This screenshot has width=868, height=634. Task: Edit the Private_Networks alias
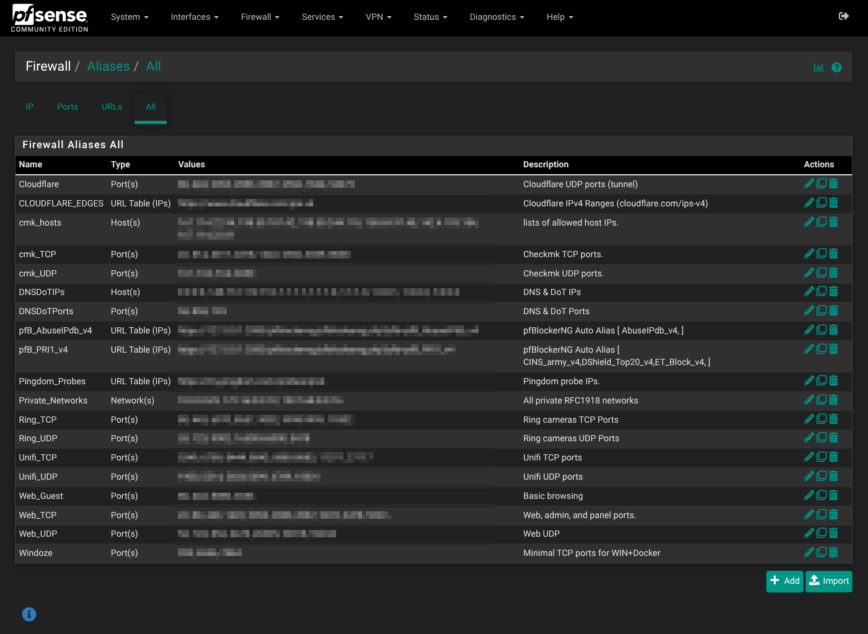click(x=809, y=400)
